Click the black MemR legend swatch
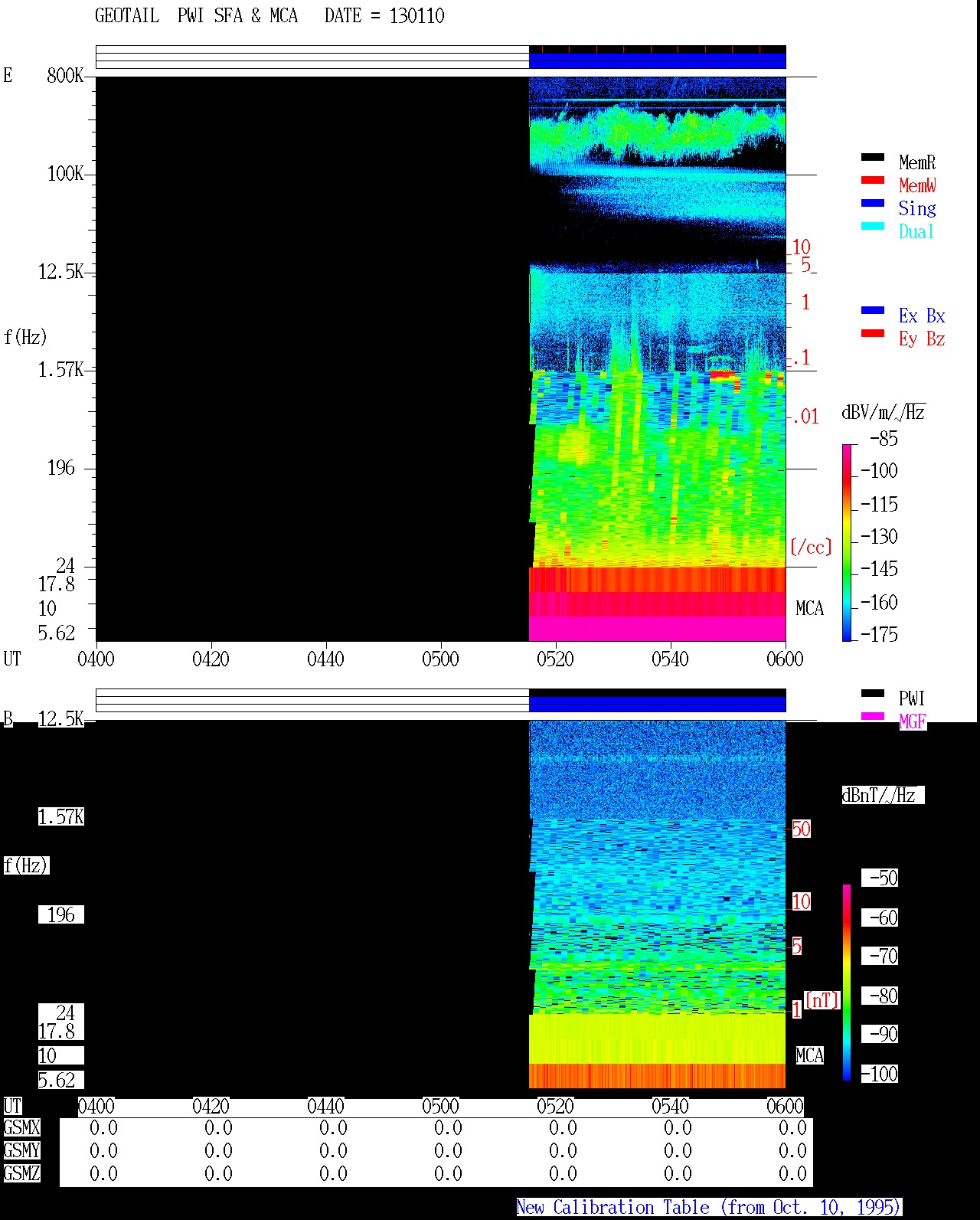 (873, 157)
